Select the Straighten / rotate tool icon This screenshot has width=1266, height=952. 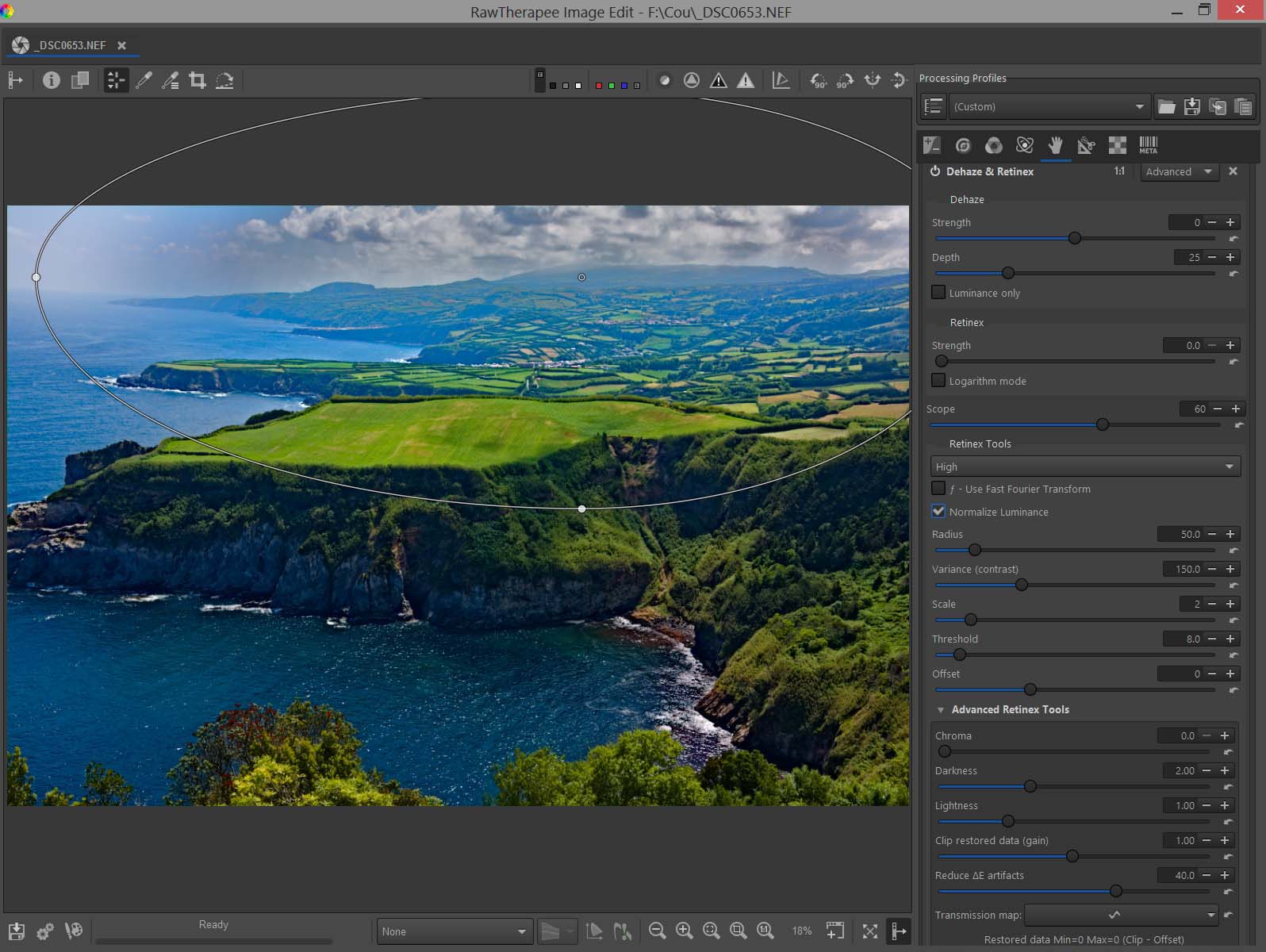click(x=224, y=80)
